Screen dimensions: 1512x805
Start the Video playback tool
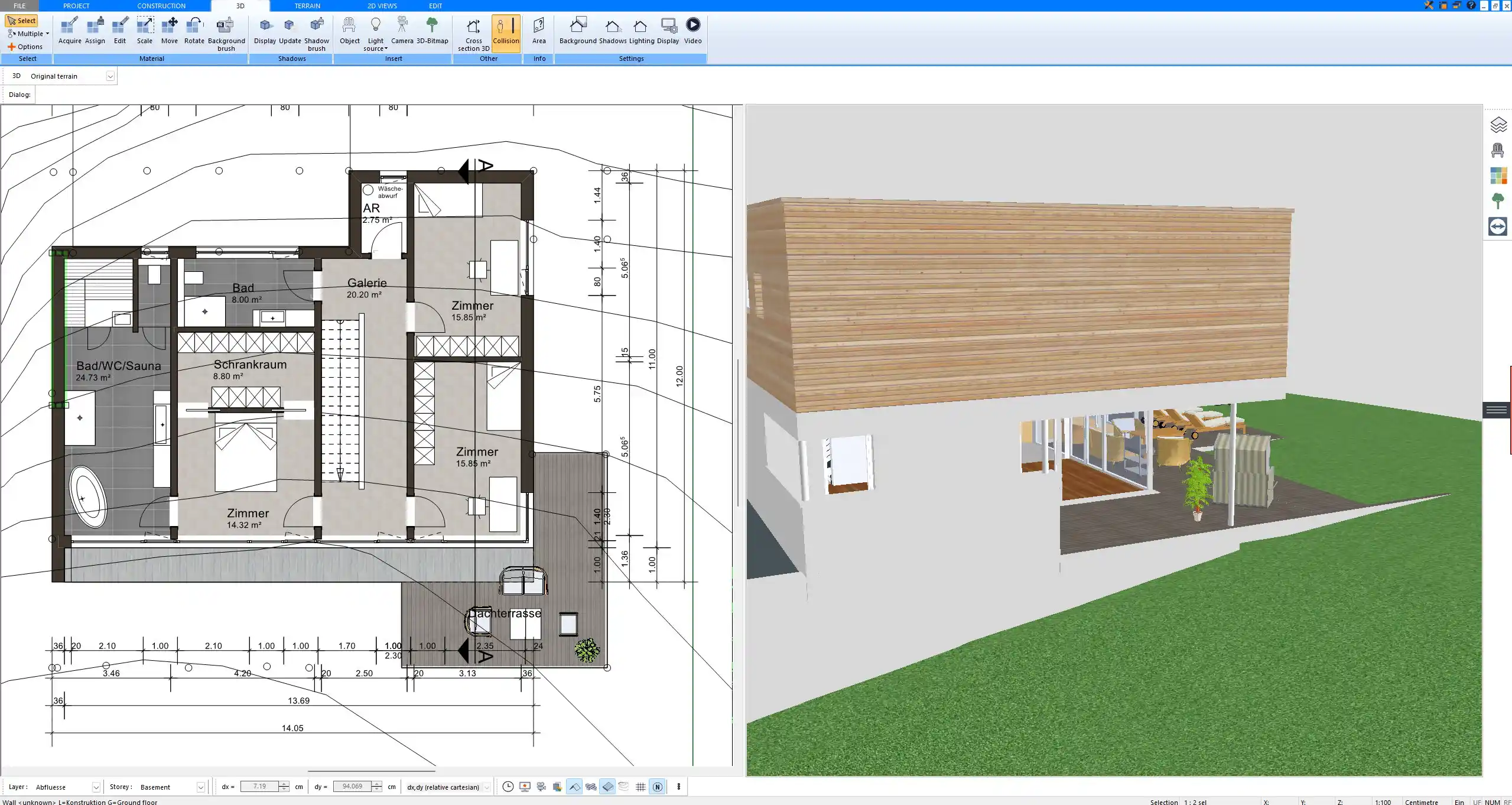[692, 31]
